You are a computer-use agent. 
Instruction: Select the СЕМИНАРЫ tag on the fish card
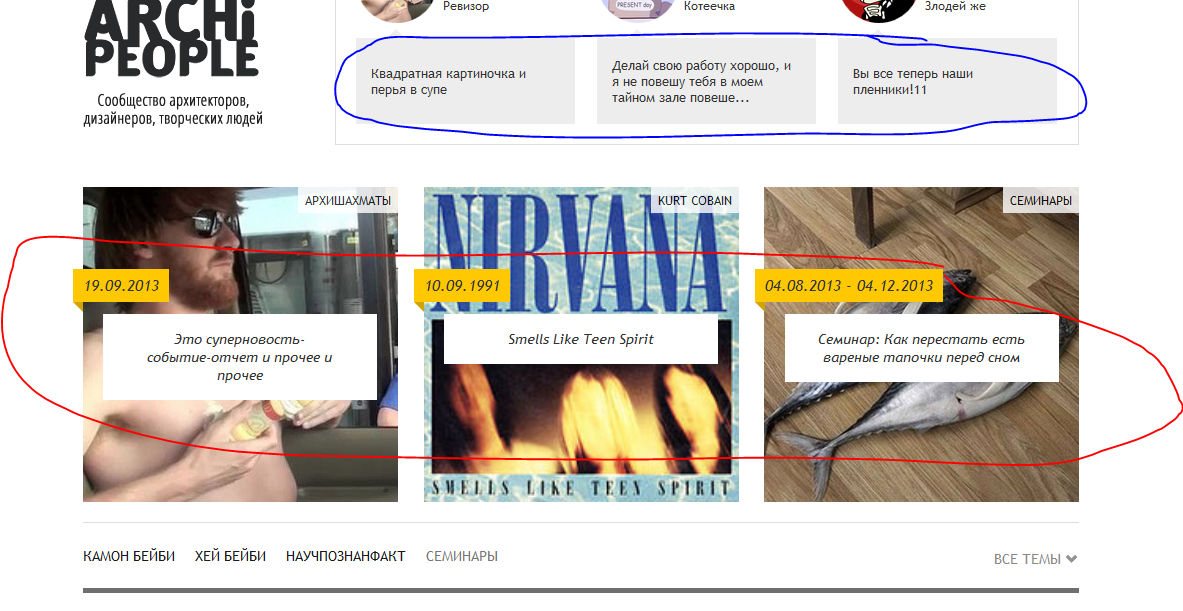(x=1041, y=201)
